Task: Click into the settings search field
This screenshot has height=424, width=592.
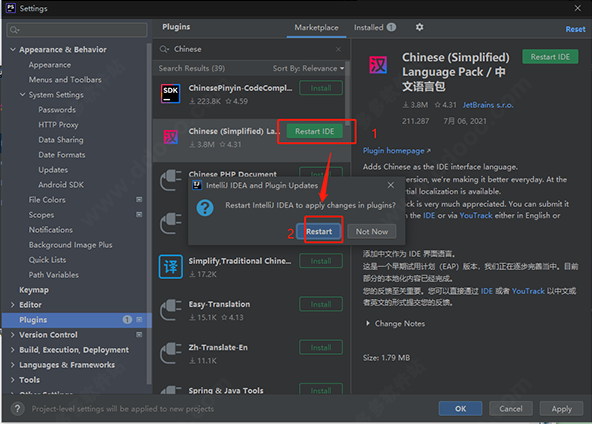Action: [77, 30]
